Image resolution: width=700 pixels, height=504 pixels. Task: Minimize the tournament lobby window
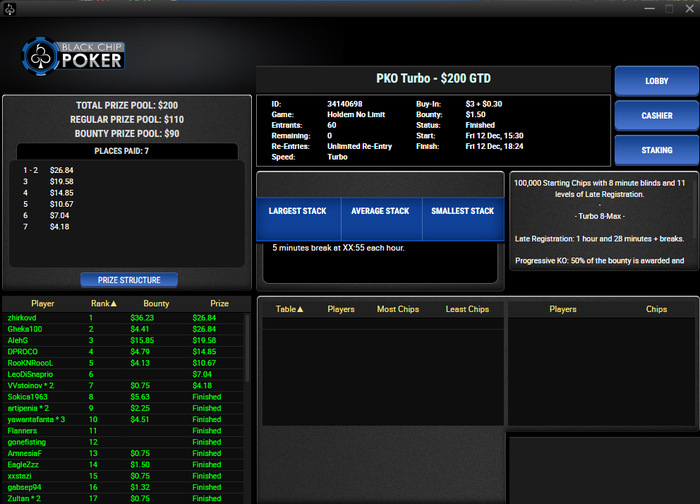649,8
